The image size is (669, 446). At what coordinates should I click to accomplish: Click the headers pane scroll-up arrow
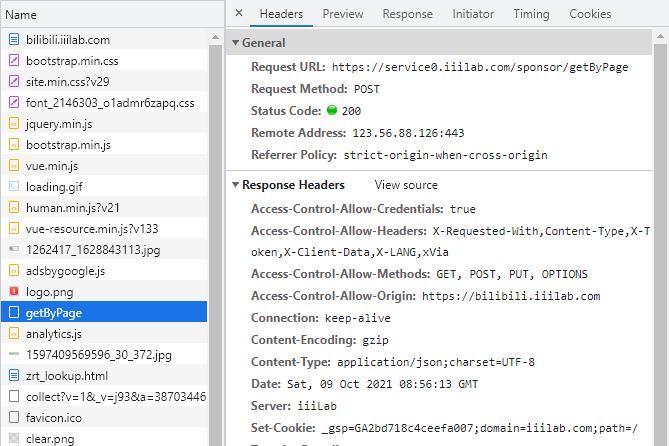[x=660, y=36]
